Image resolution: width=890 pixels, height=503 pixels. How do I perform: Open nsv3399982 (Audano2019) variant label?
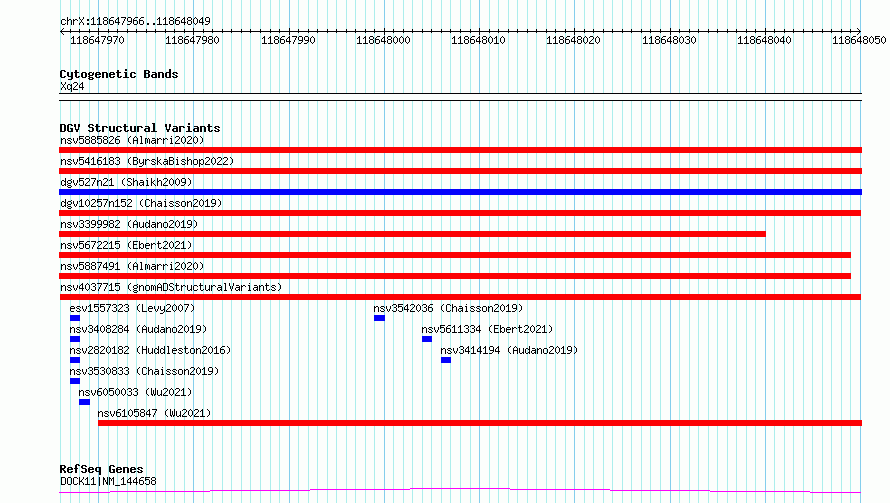[x=129, y=224]
